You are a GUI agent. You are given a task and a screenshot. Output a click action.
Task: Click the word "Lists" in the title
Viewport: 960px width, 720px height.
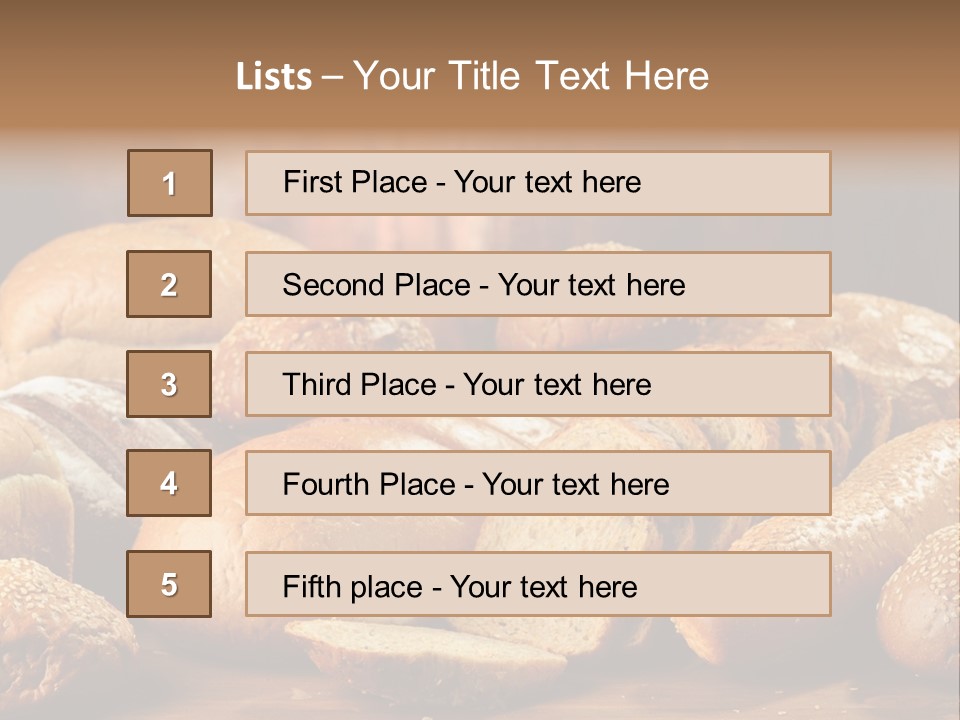coord(273,77)
